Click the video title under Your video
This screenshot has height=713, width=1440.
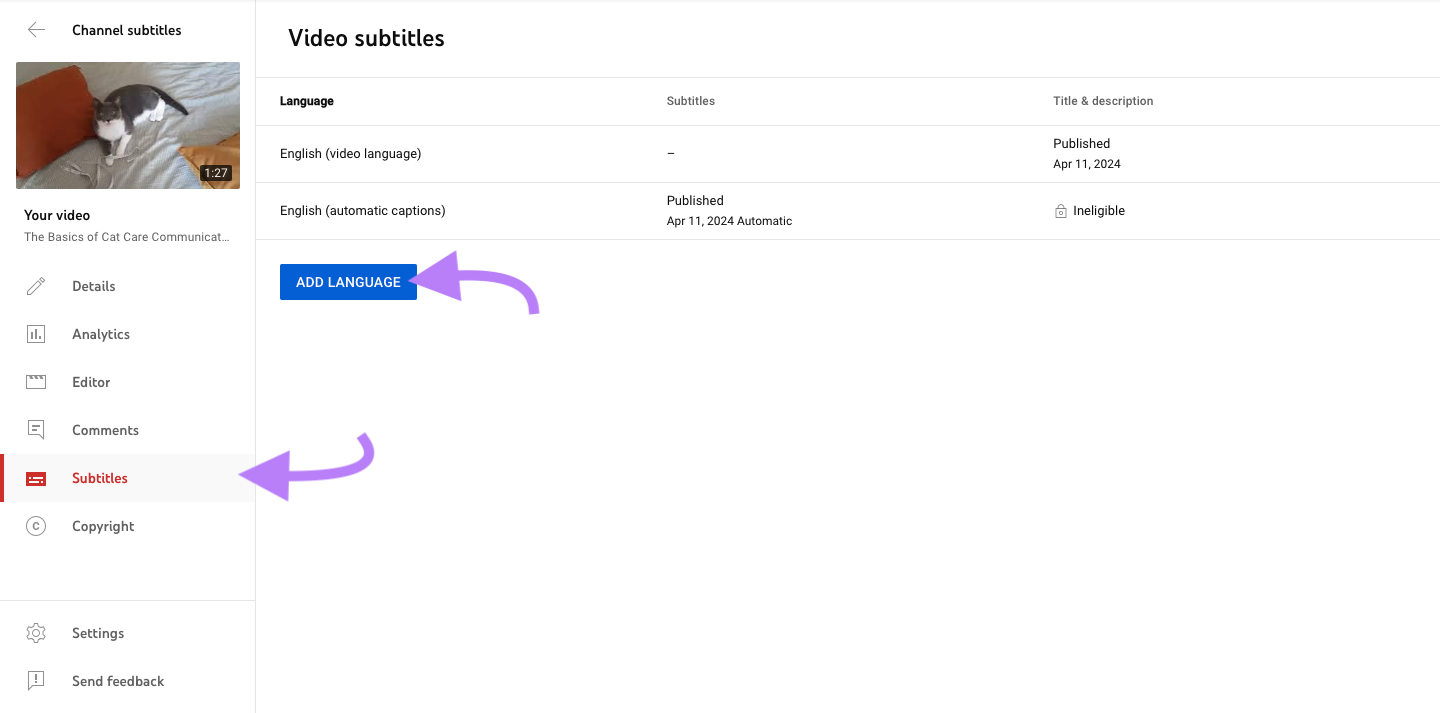pyautogui.click(x=127, y=236)
